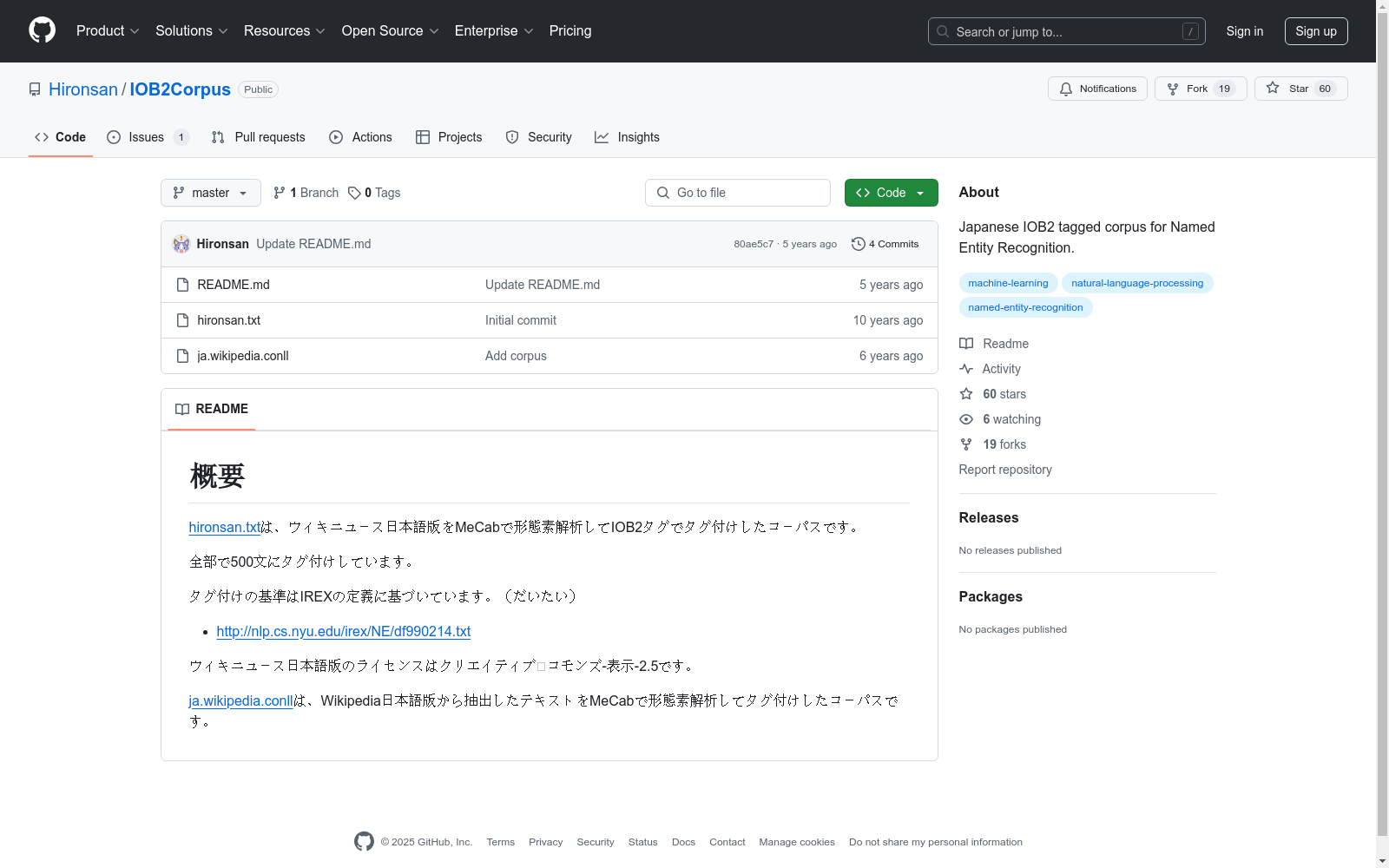Click footer GitHub logo
This screenshot has width=1389, height=868.
(364, 841)
